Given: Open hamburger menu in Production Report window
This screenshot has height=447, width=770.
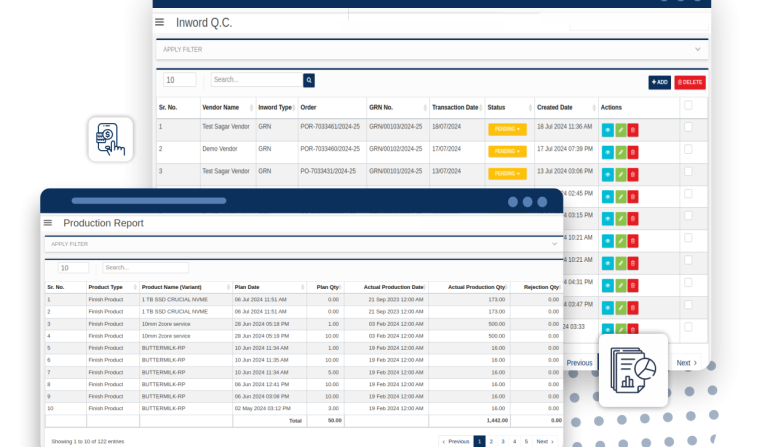Looking at the screenshot, I should pos(48,223).
